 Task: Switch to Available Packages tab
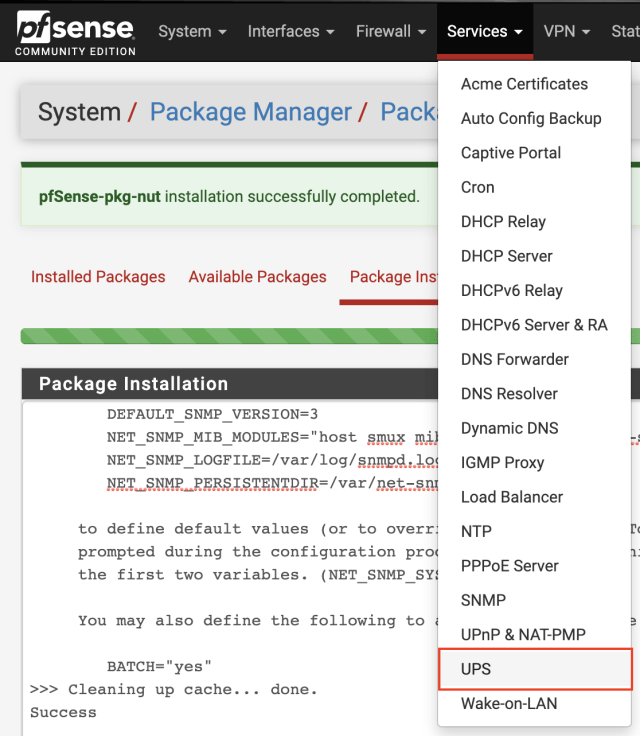point(257,277)
